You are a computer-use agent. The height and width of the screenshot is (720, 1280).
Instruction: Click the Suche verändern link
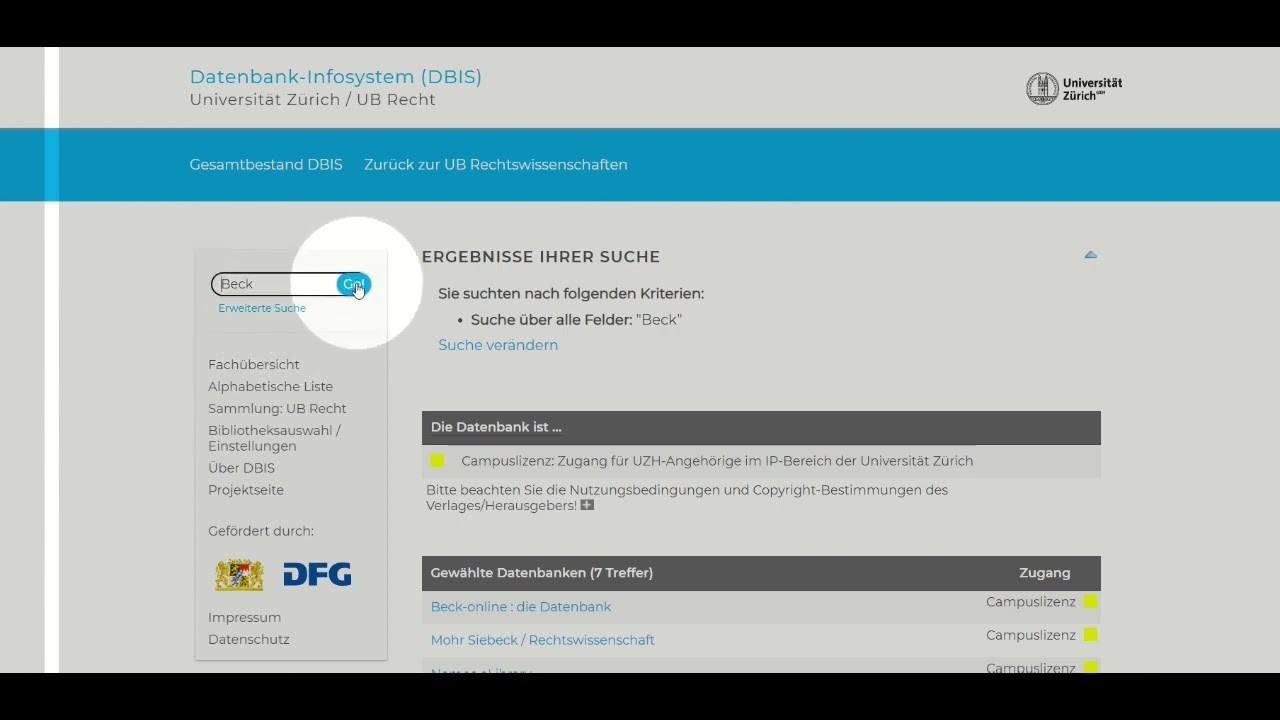coord(498,345)
